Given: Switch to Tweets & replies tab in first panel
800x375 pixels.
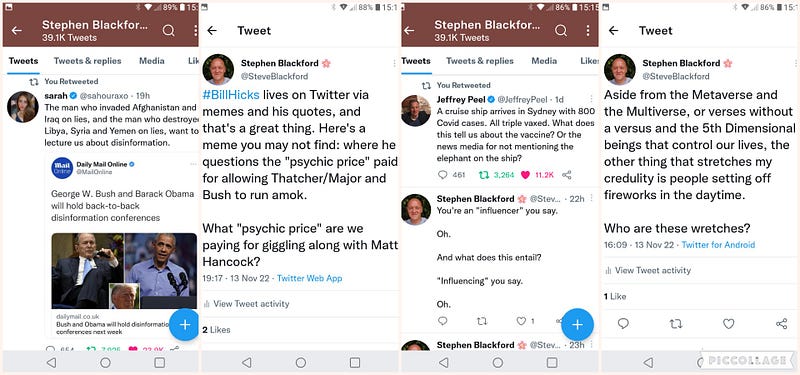Looking at the screenshot, I should tap(88, 61).
